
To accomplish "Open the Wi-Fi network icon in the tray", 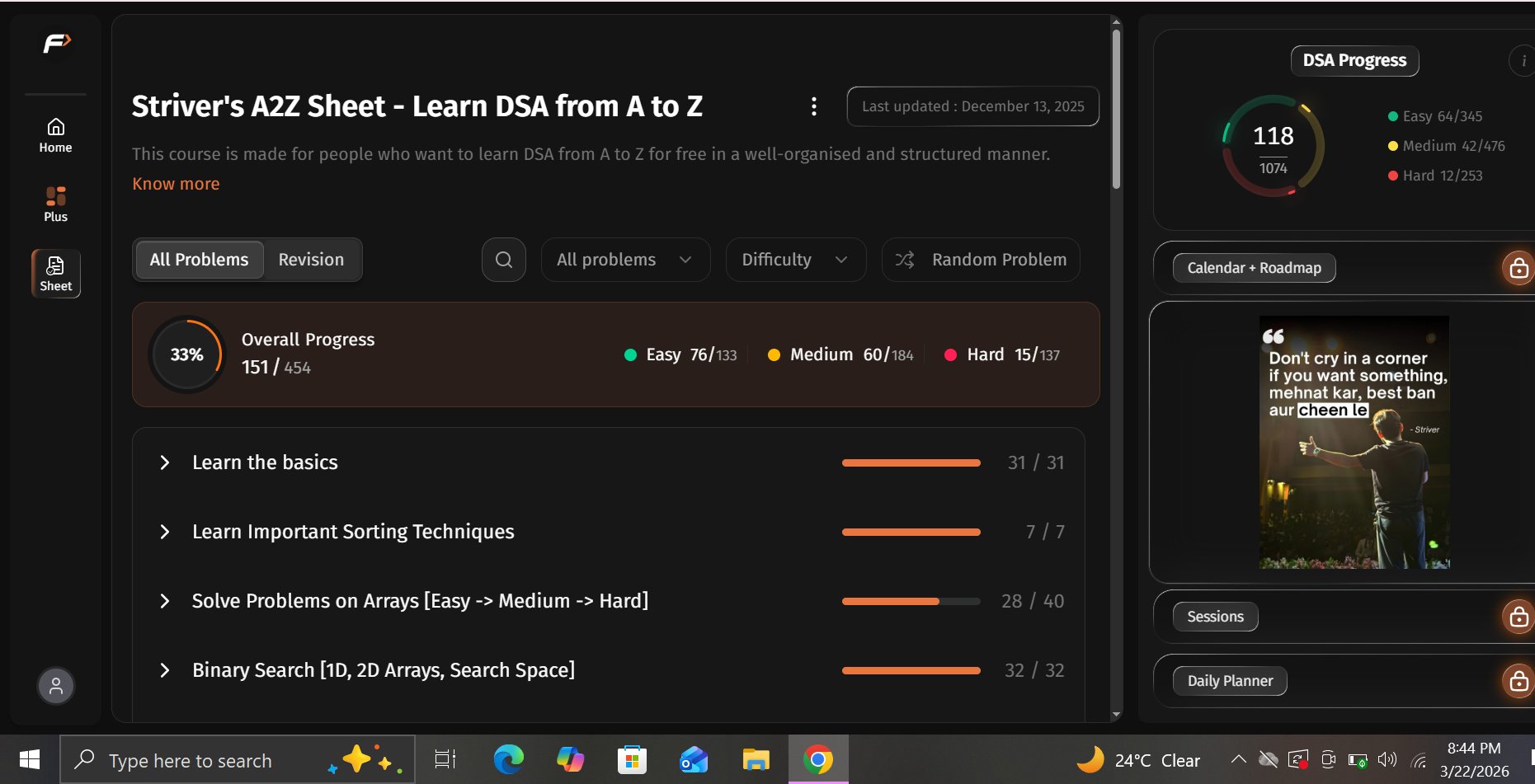I will 1419,759.
